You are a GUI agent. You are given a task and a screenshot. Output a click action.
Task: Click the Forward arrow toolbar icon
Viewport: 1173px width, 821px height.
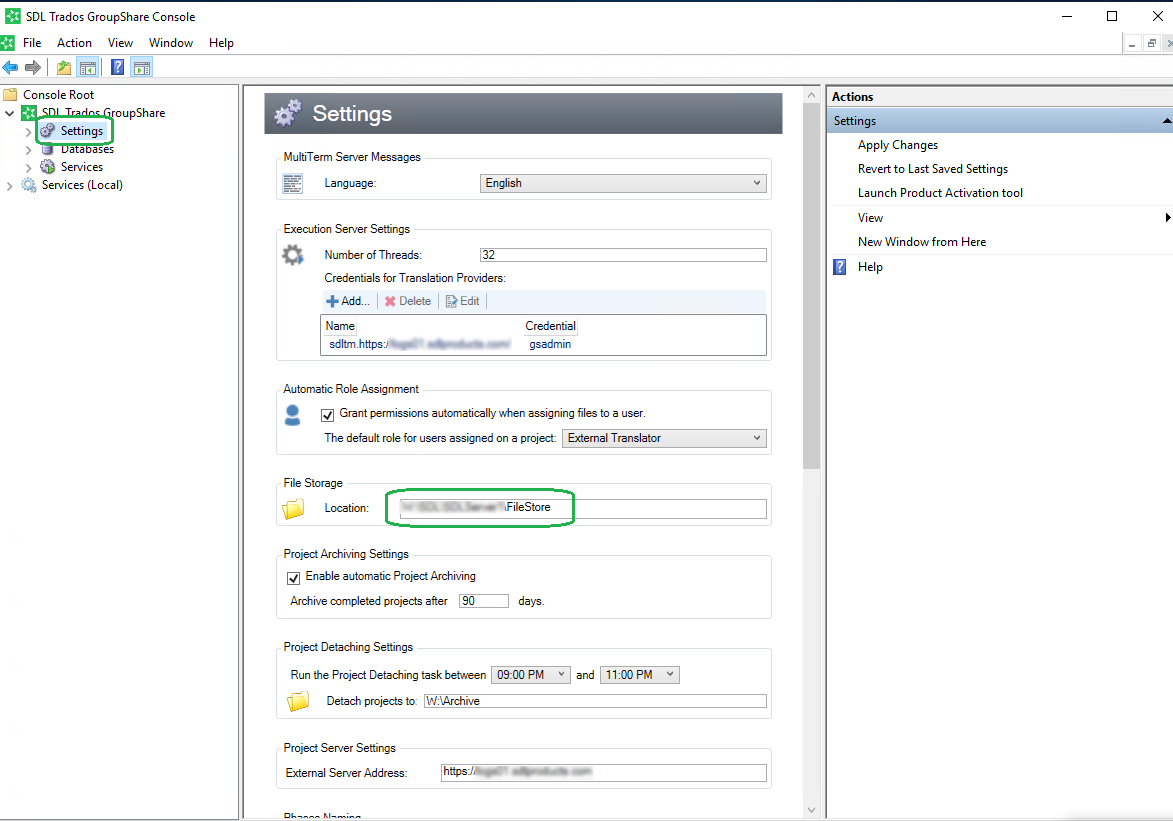tap(32, 68)
